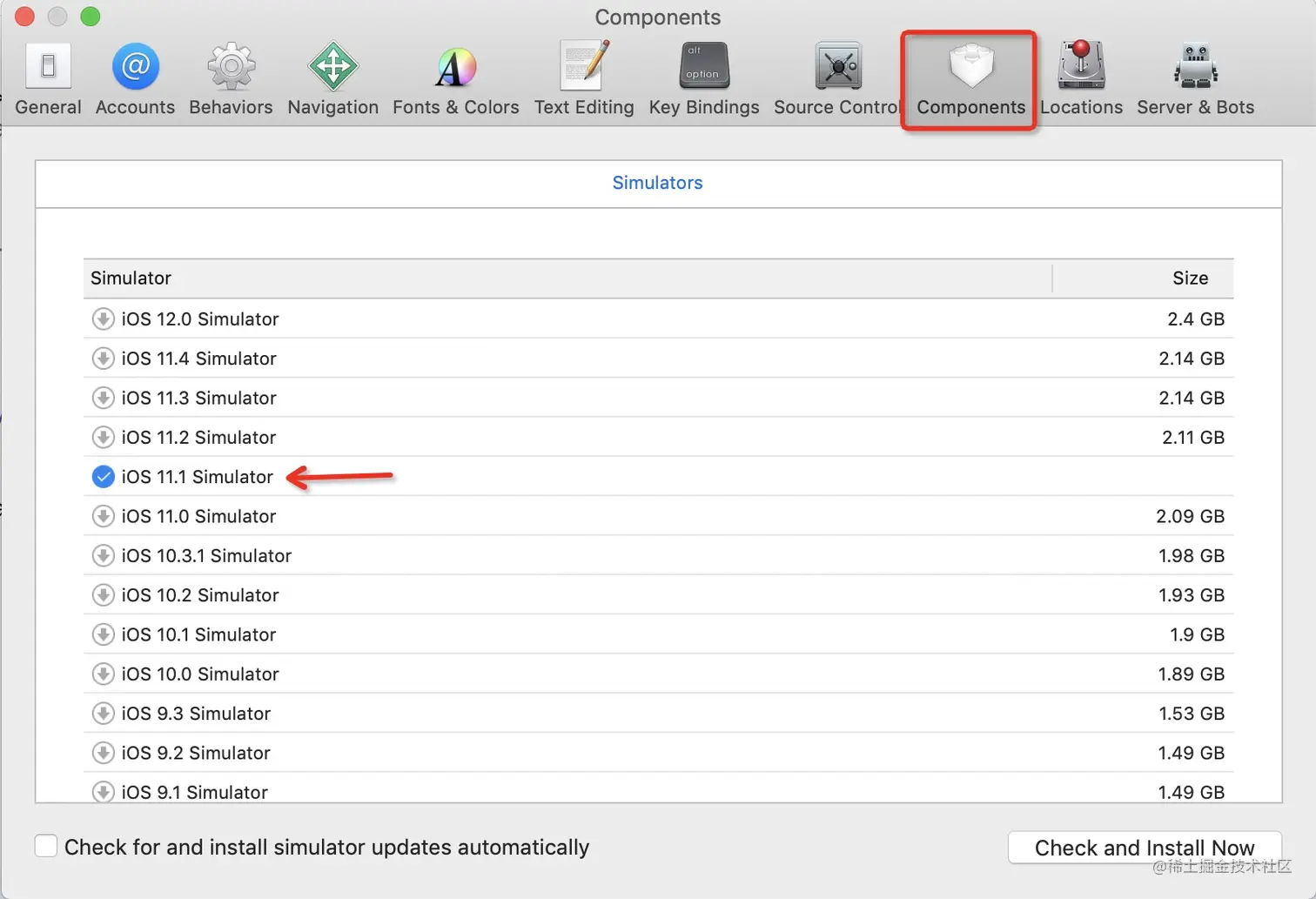Select the 'iOS 11.1 Simulator' row text
1316x899 pixels.
[x=198, y=477]
